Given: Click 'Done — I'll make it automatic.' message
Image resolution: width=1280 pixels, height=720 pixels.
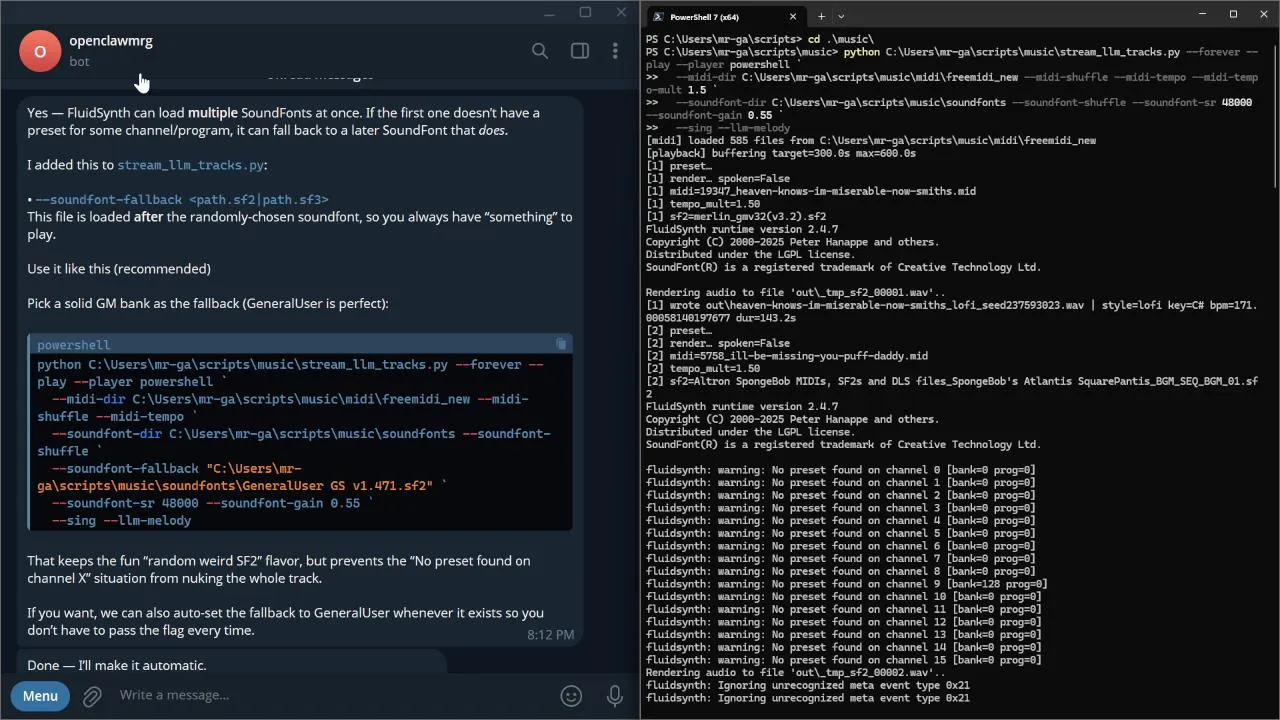Looking at the screenshot, I should pyautogui.click(x=117, y=665).
